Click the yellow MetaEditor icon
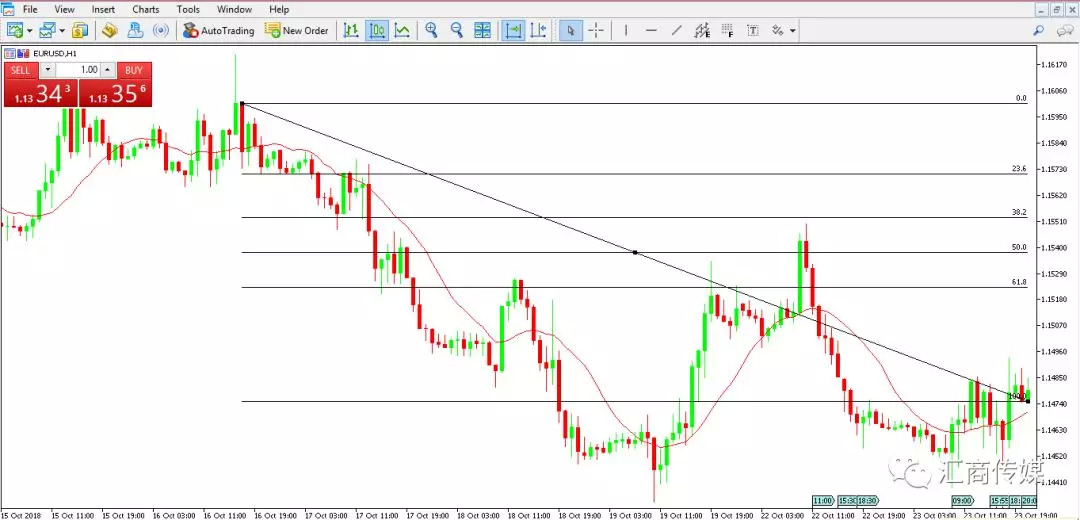 pos(110,30)
